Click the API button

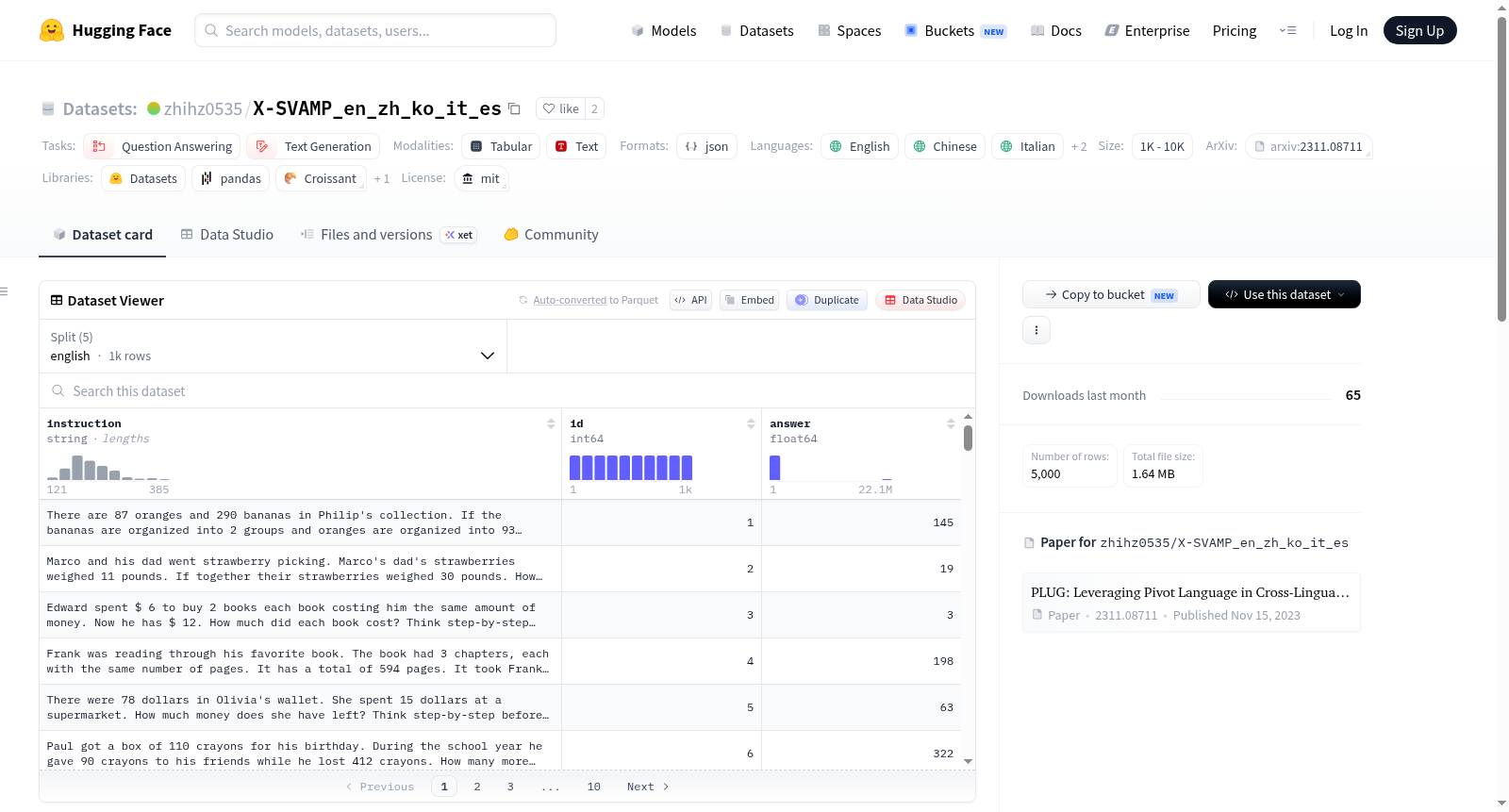point(690,300)
